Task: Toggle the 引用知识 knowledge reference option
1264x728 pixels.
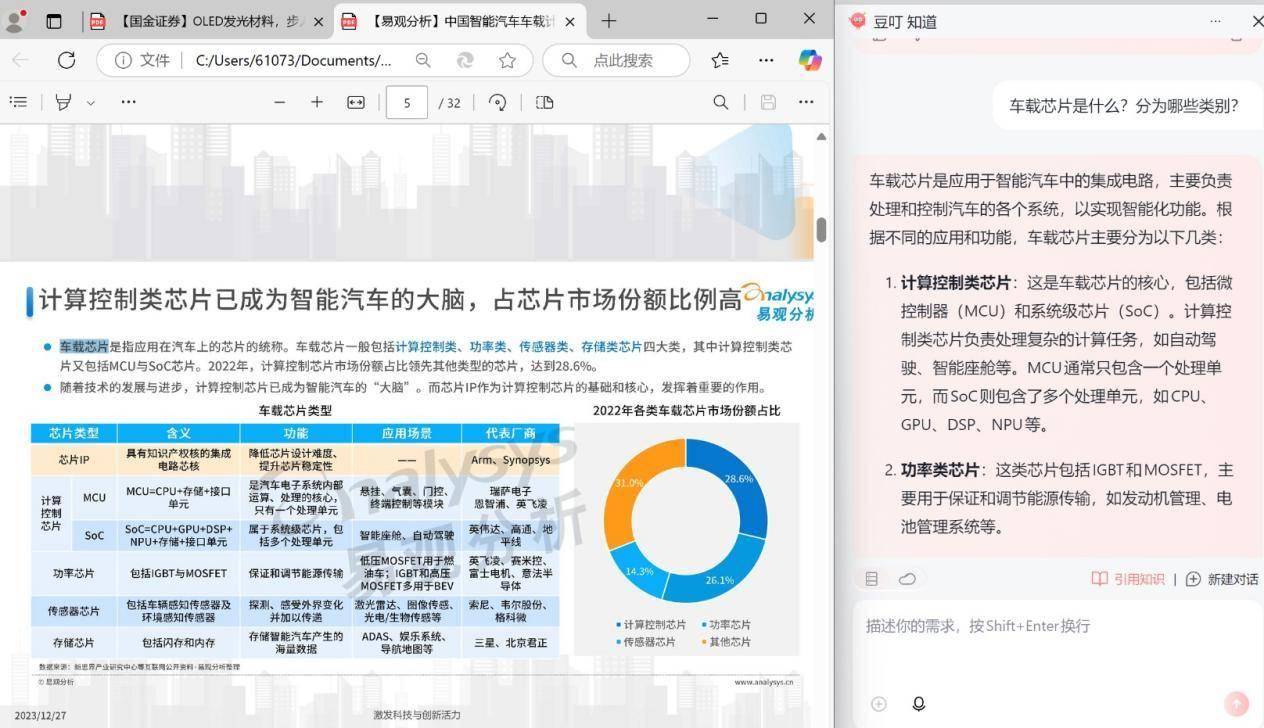Action: point(1128,579)
